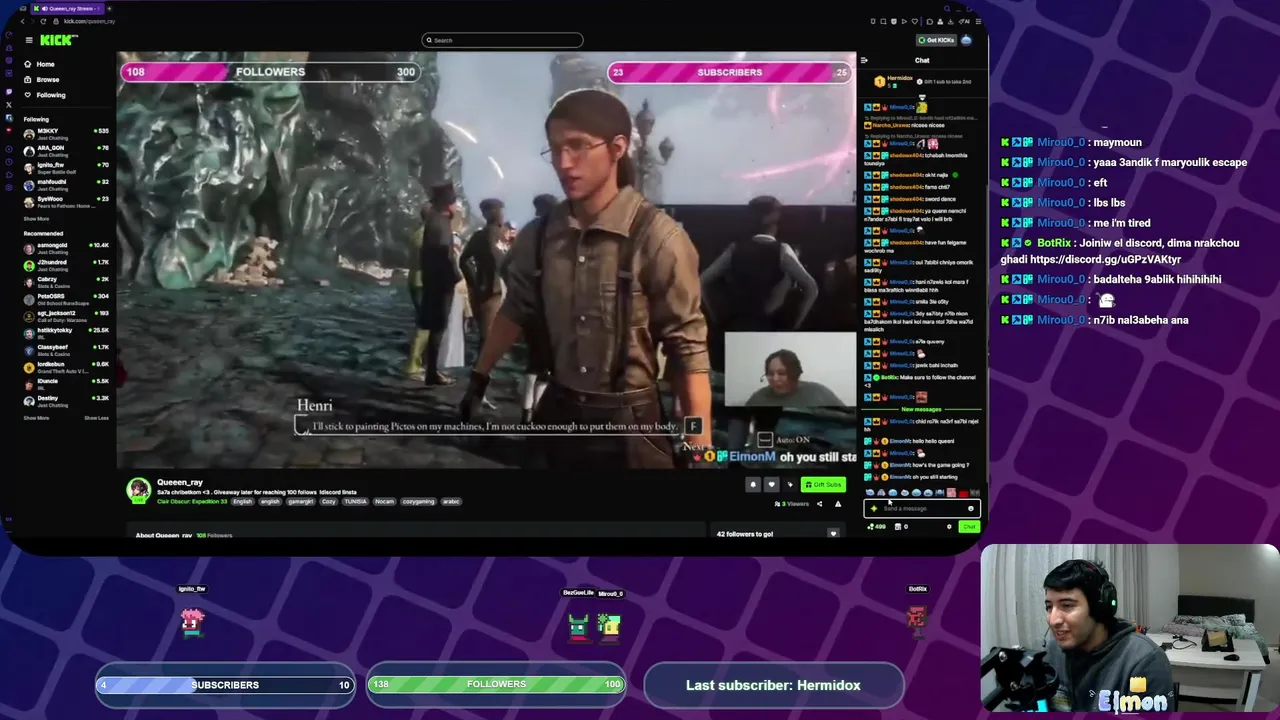This screenshot has width=1280, height=720.
Task: Toggle the notification bell under the video
Action: click(x=753, y=485)
